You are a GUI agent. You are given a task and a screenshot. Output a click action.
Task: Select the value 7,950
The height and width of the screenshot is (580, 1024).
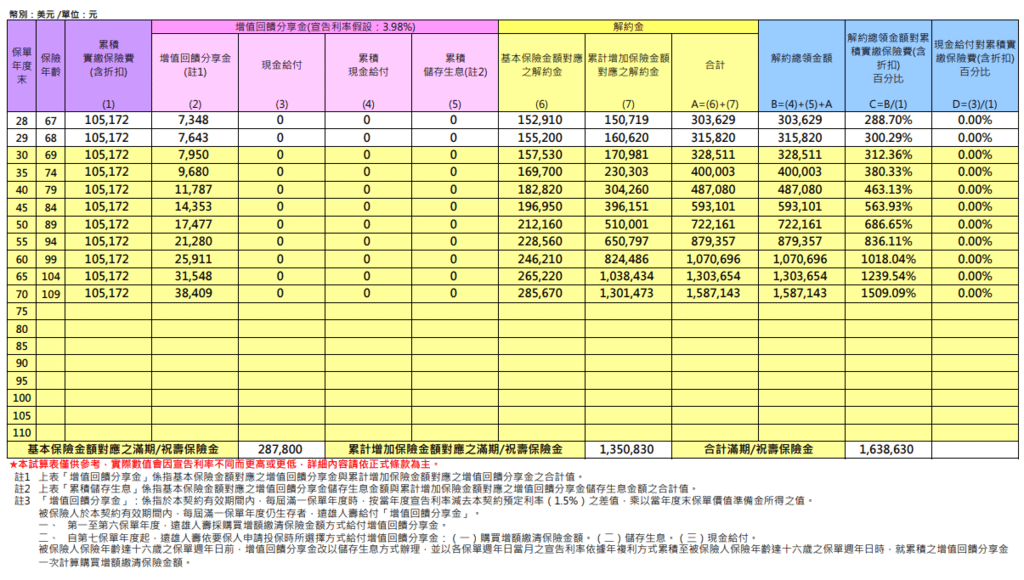(193, 155)
